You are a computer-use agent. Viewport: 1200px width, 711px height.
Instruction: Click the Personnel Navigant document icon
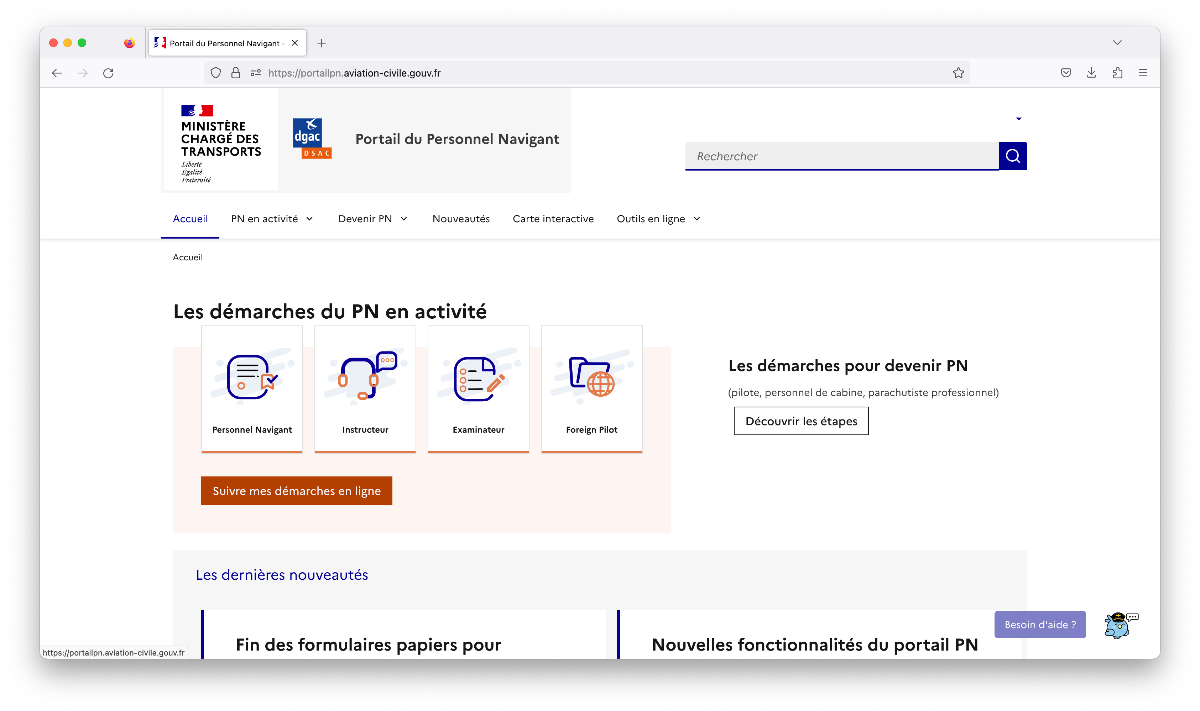[252, 377]
